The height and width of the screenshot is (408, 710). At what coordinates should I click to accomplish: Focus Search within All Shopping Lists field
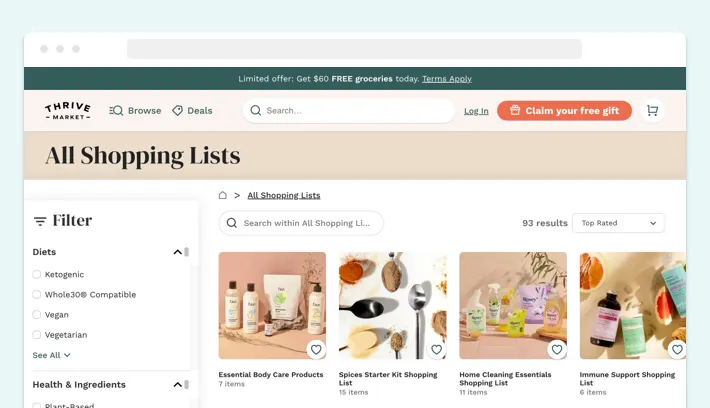[x=301, y=223]
